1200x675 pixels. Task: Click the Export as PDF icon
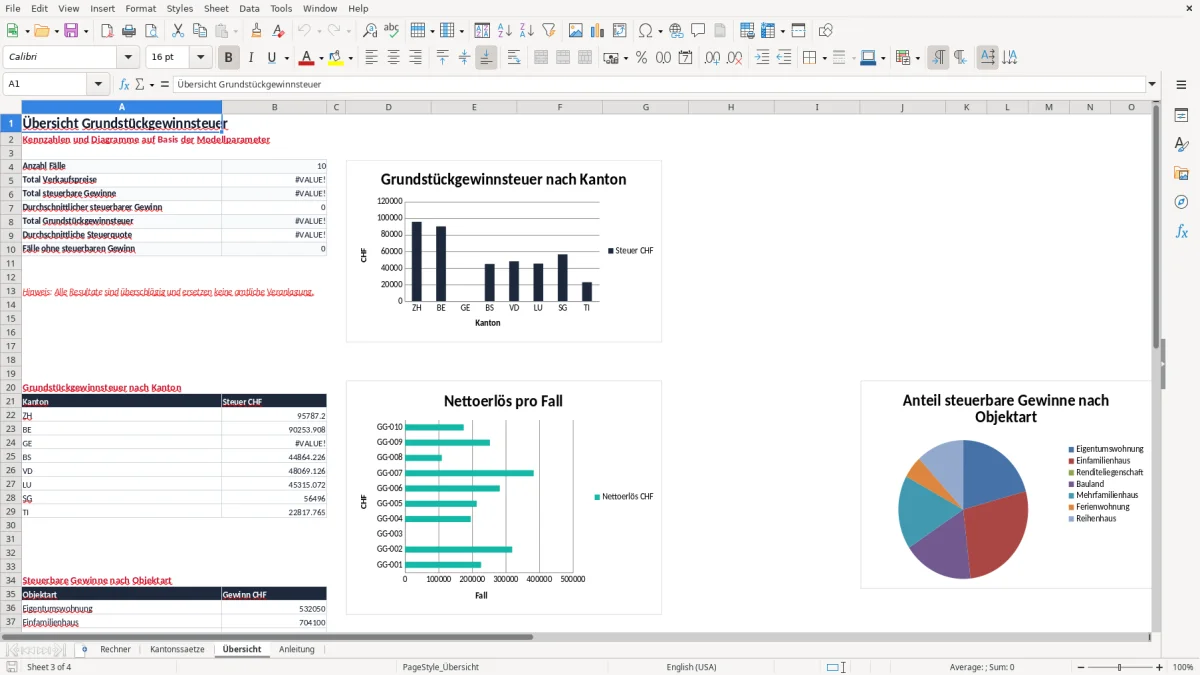[x=107, y=31]
